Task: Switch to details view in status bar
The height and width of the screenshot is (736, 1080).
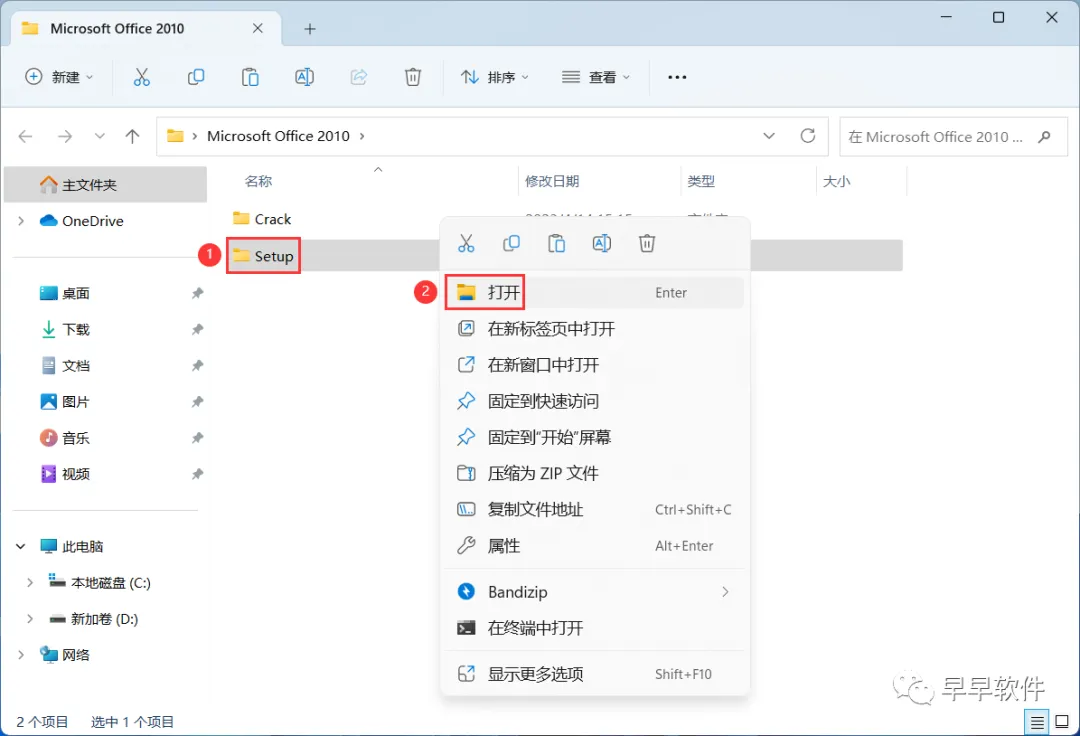Action: 1037,722
